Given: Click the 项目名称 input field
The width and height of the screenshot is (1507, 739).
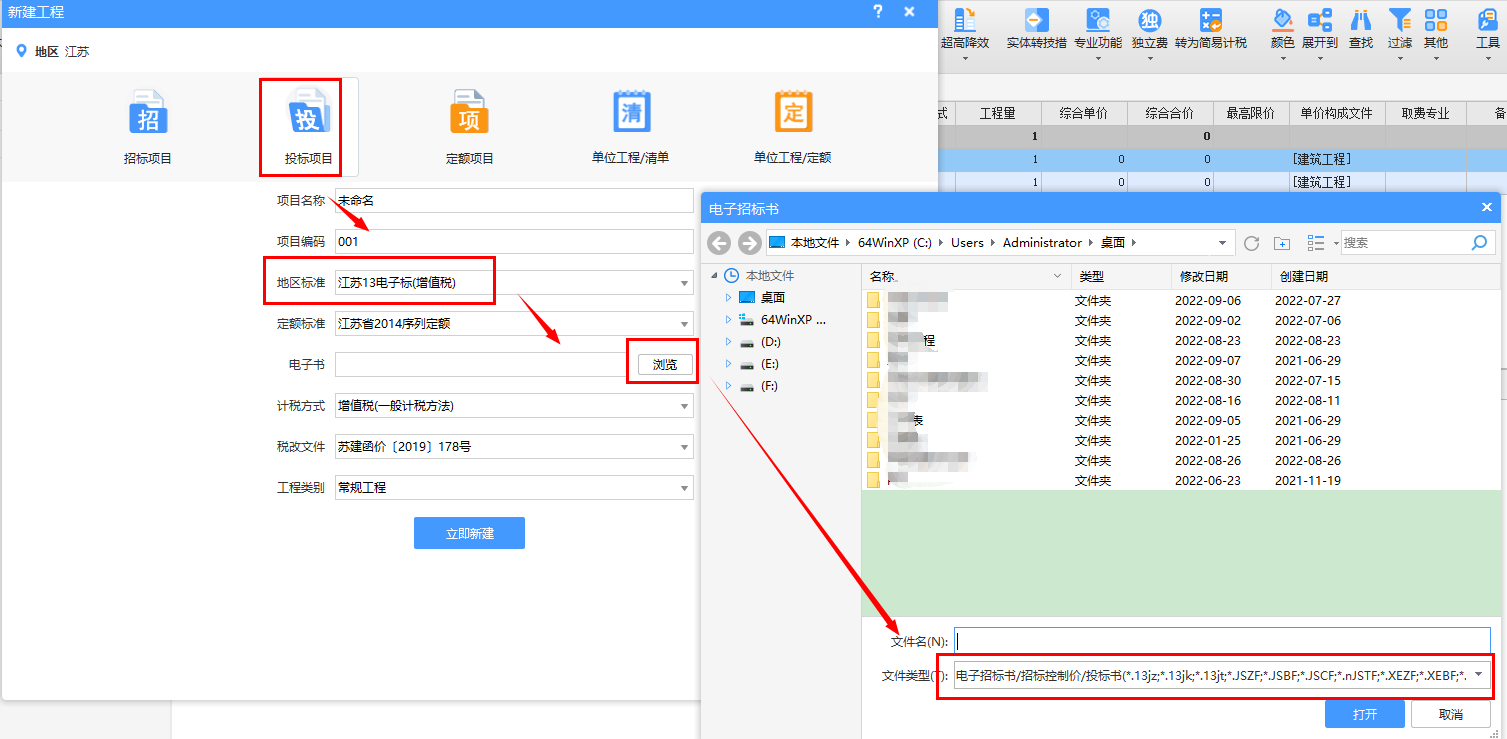Looking at the screenshot, I should pos(514,201).
